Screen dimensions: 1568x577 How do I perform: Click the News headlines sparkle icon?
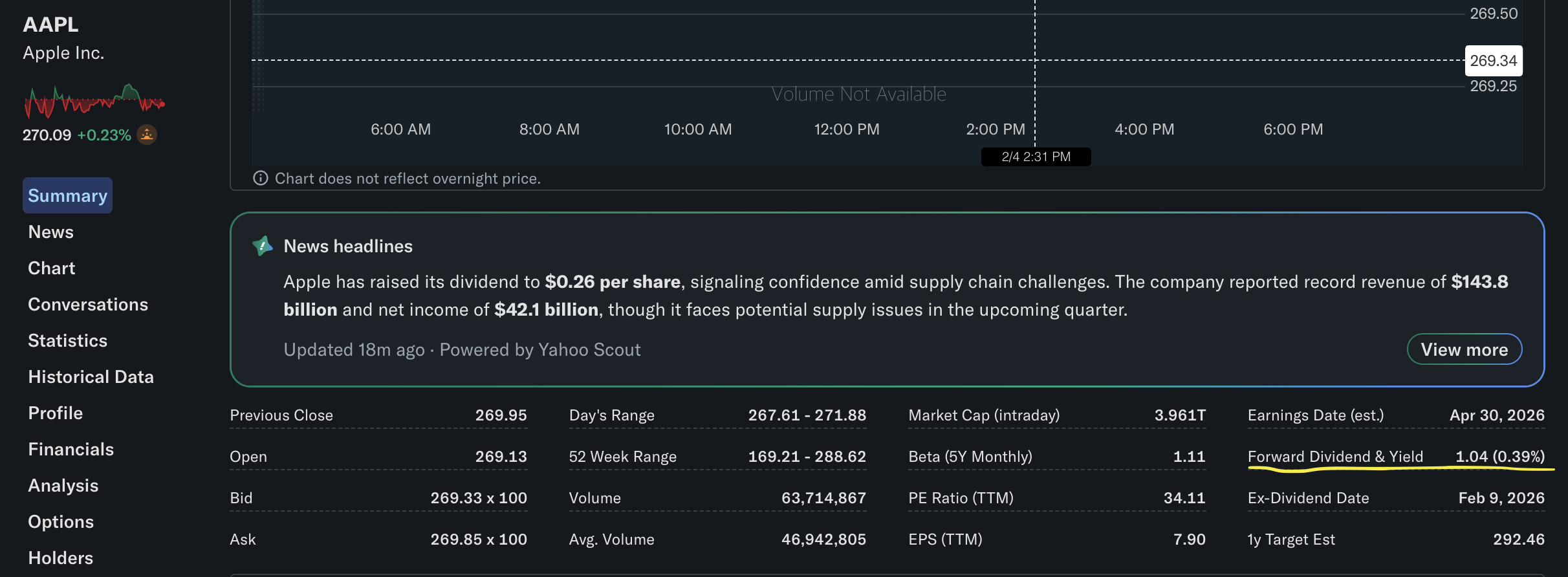click(262, 246)
